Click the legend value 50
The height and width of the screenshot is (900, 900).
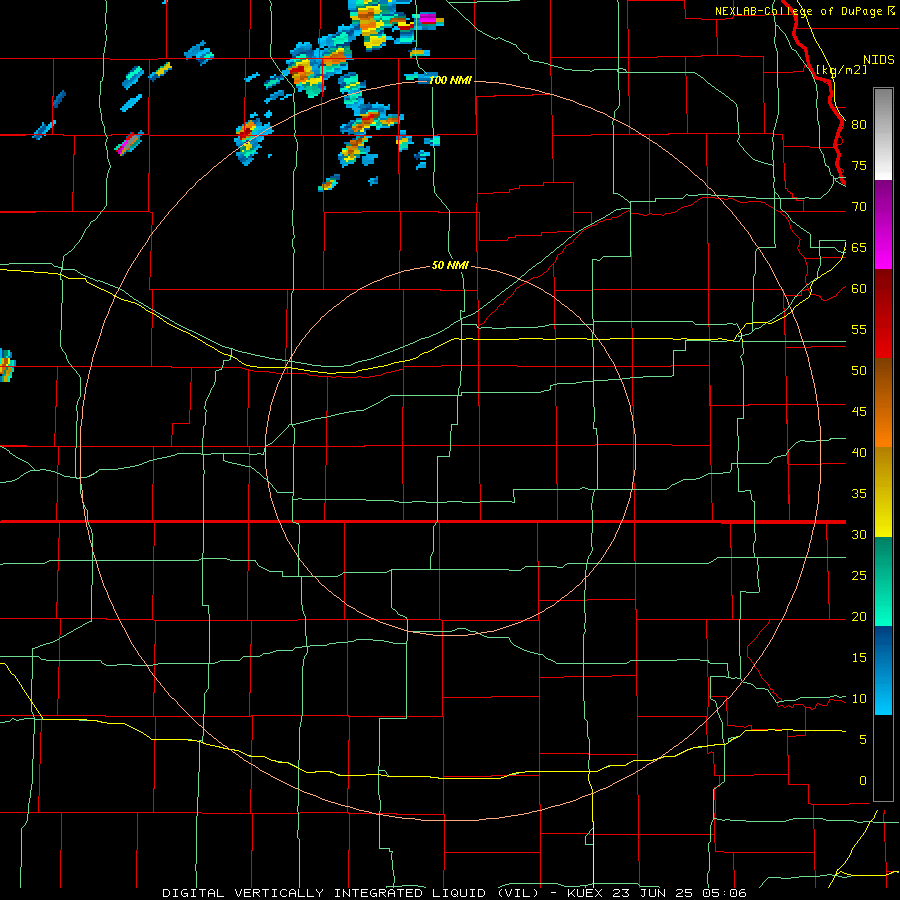pyautogui.click(x=859, y=370)
